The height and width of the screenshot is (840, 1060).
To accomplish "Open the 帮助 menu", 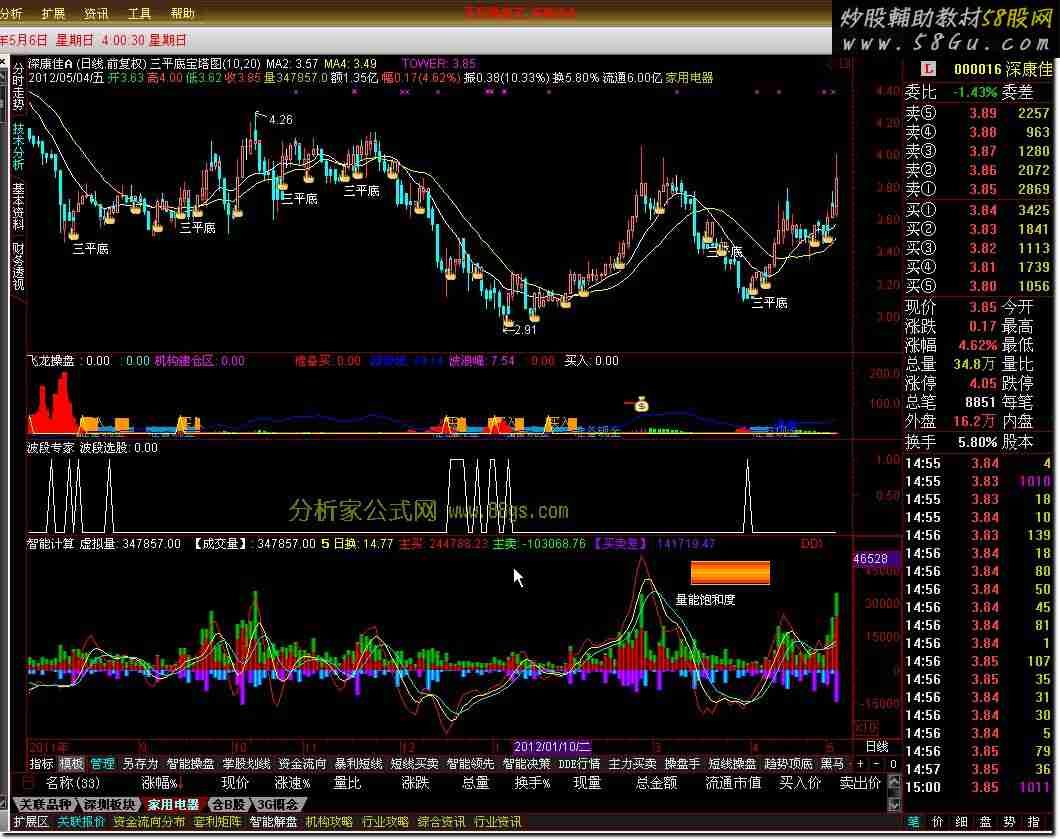I will pyautogui.click(x=183, y=14).
